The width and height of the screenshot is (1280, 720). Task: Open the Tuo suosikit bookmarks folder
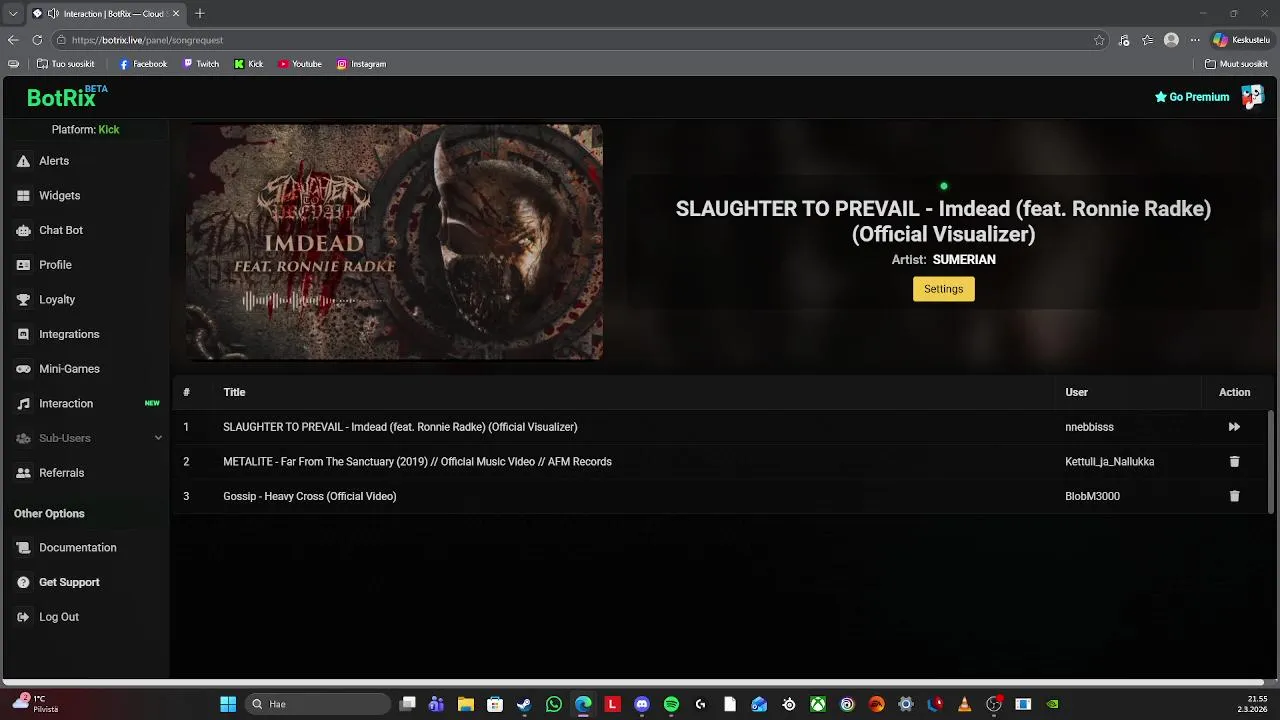click(x=66, y=64)
